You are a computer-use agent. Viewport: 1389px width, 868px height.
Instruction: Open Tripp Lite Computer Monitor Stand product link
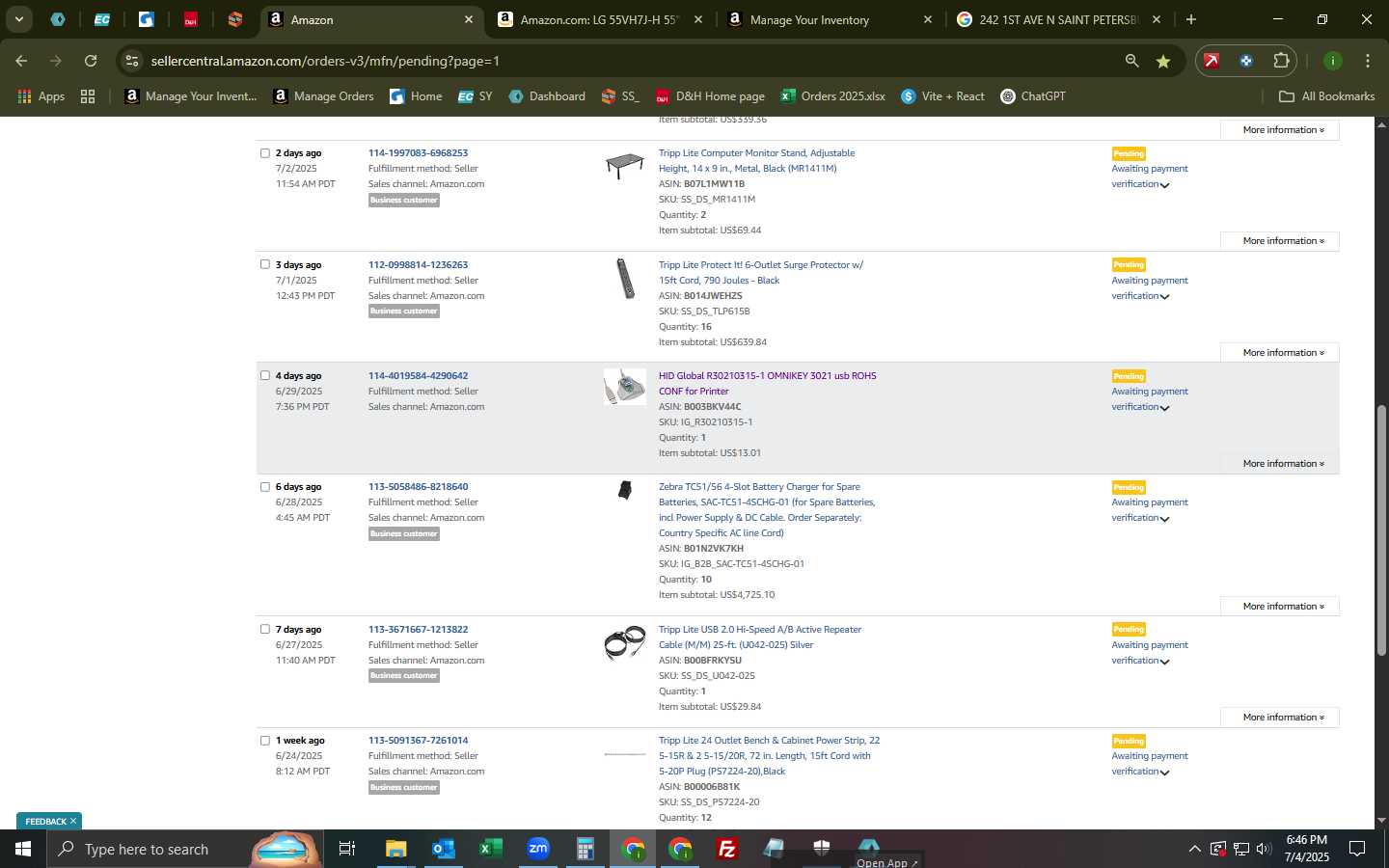click(x=756, y=161)
